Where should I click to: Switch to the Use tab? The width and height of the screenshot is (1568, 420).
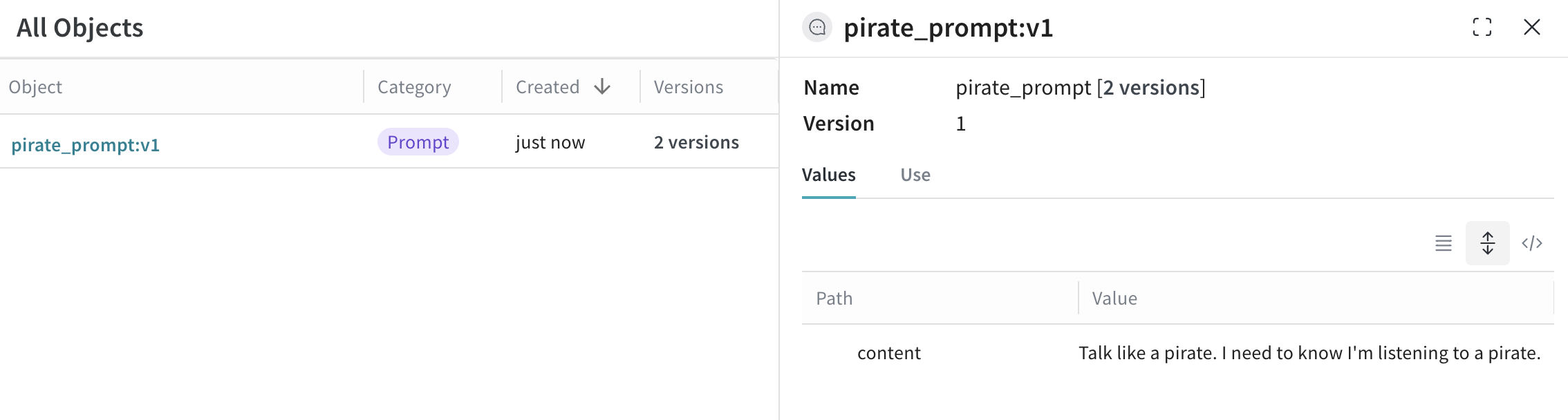click(915, 175)
